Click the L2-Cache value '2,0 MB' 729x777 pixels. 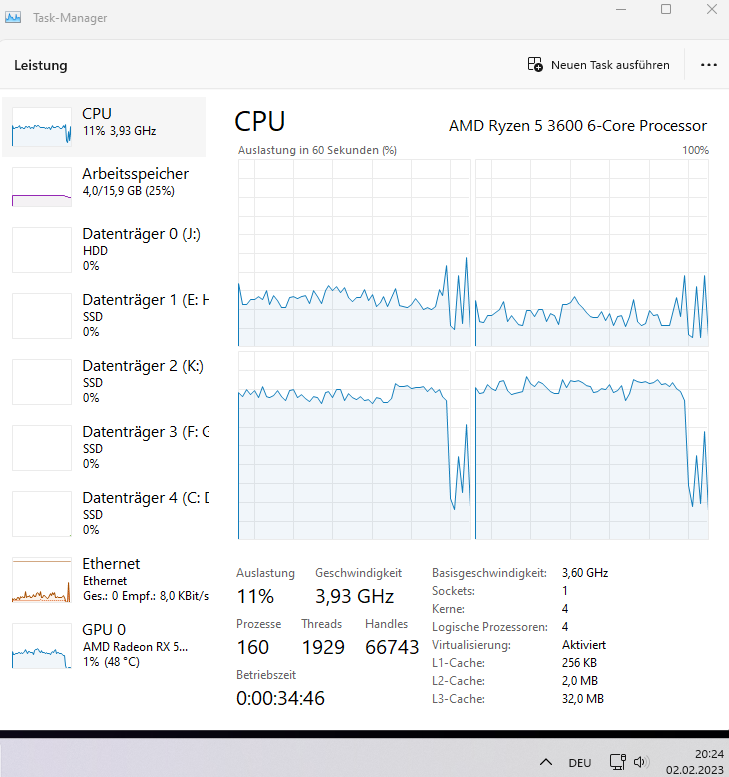click(580, 681)
